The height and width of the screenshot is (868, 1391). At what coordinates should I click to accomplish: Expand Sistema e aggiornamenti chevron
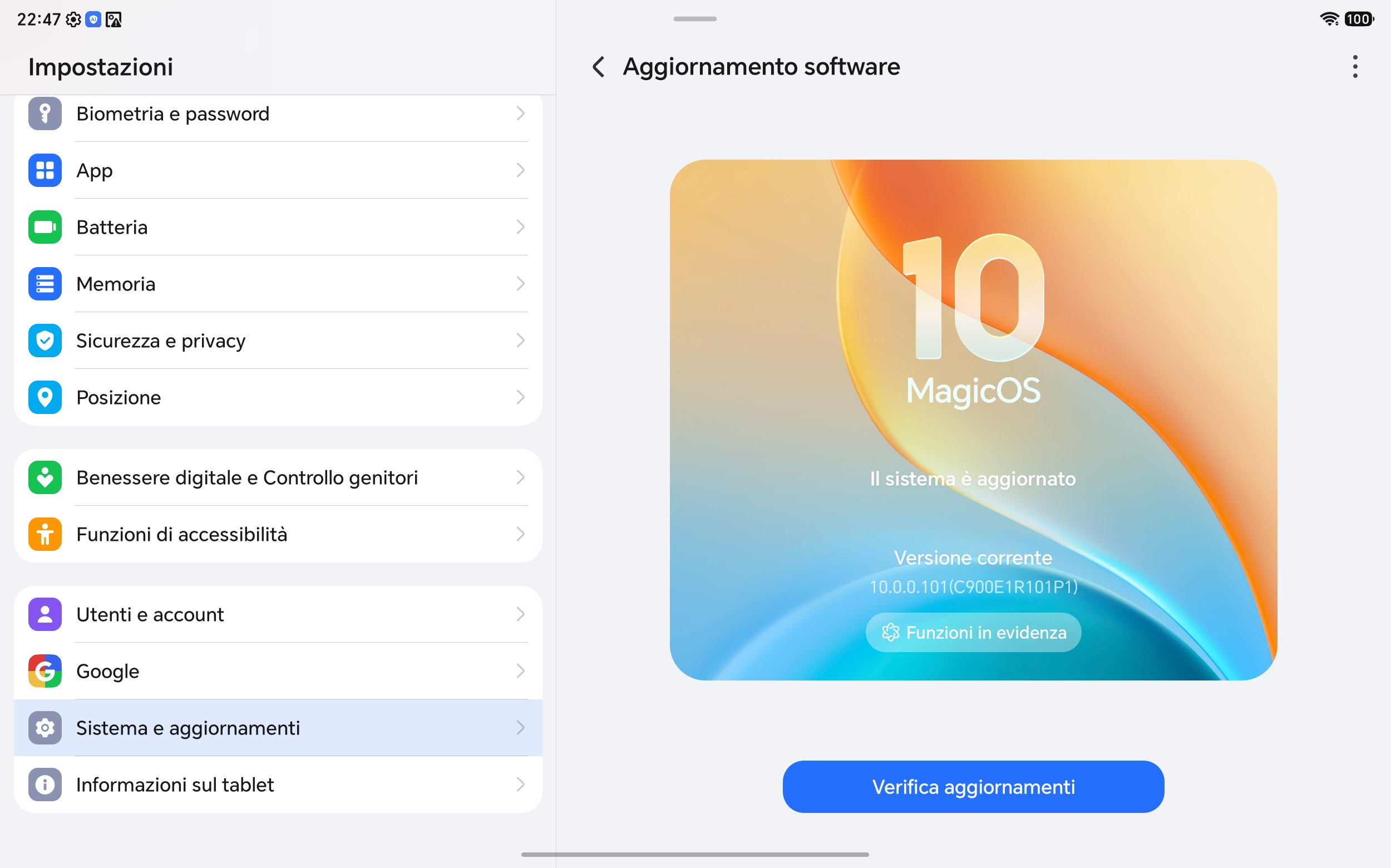click(x=520, y=728)
